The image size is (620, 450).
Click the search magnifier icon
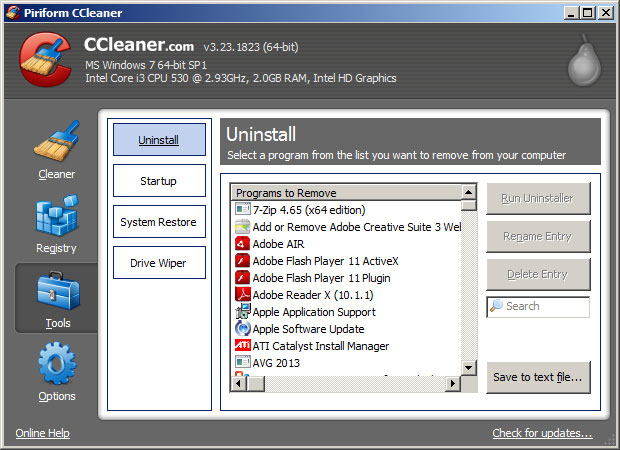[496, 306]
